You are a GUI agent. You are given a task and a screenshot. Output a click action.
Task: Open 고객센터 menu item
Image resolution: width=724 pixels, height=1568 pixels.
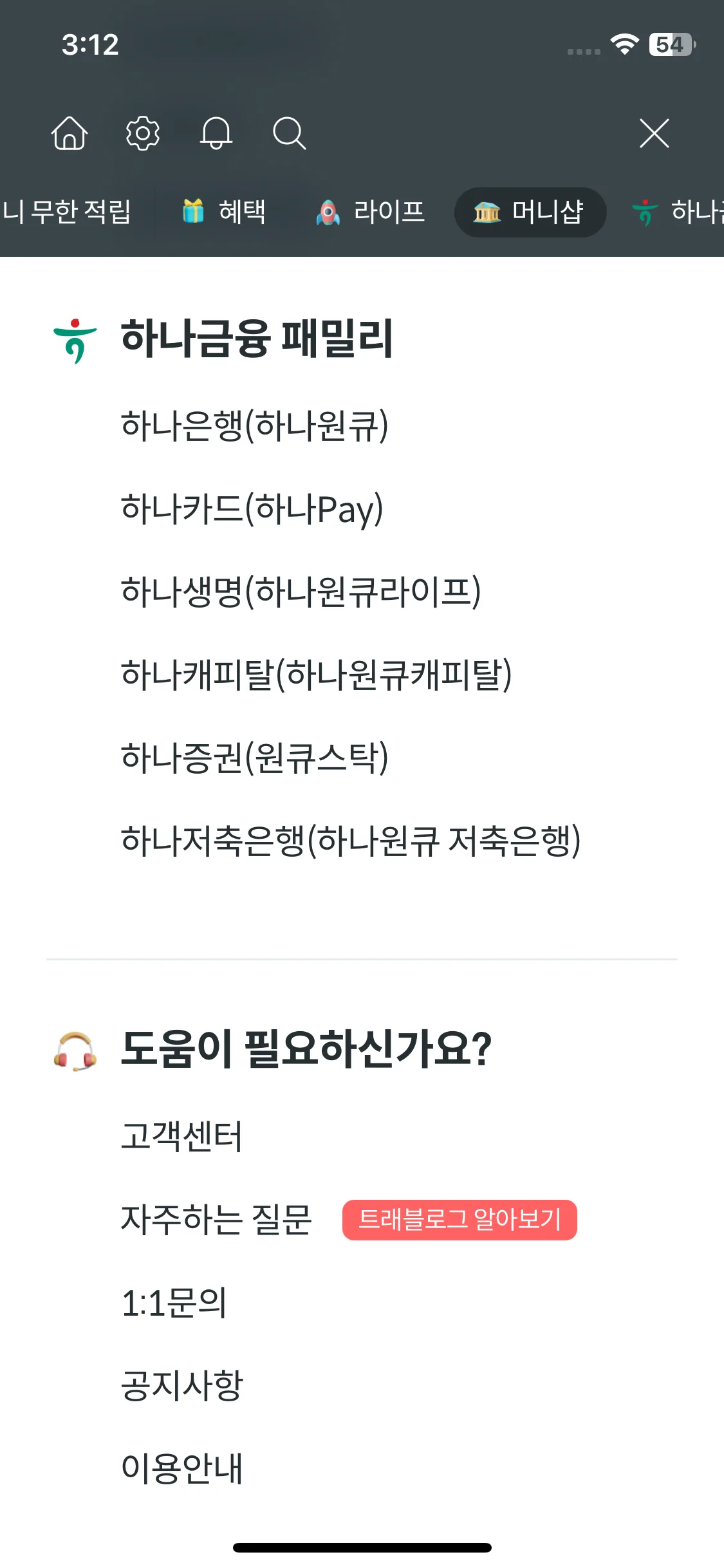(181, 1137)
